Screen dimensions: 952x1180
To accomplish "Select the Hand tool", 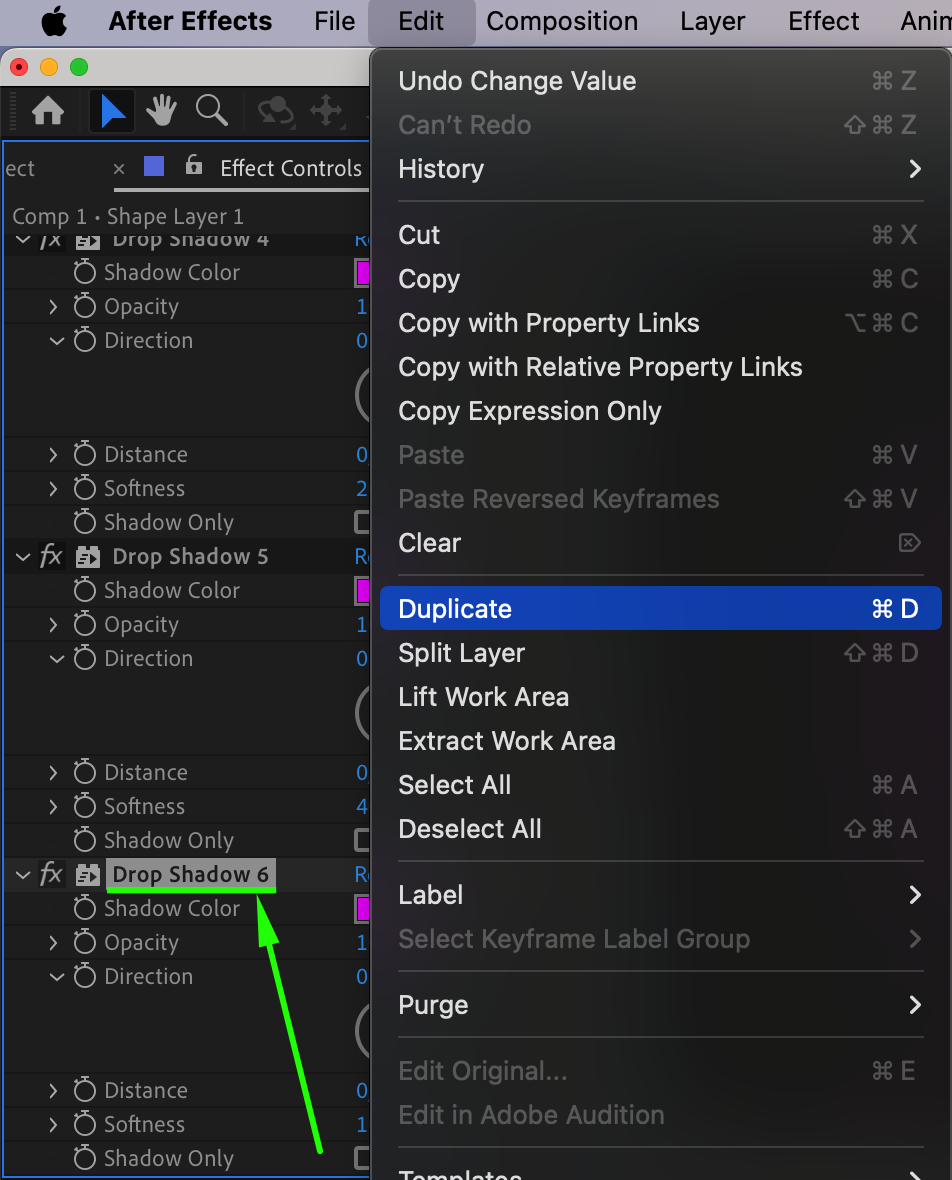I will [161, 111].
